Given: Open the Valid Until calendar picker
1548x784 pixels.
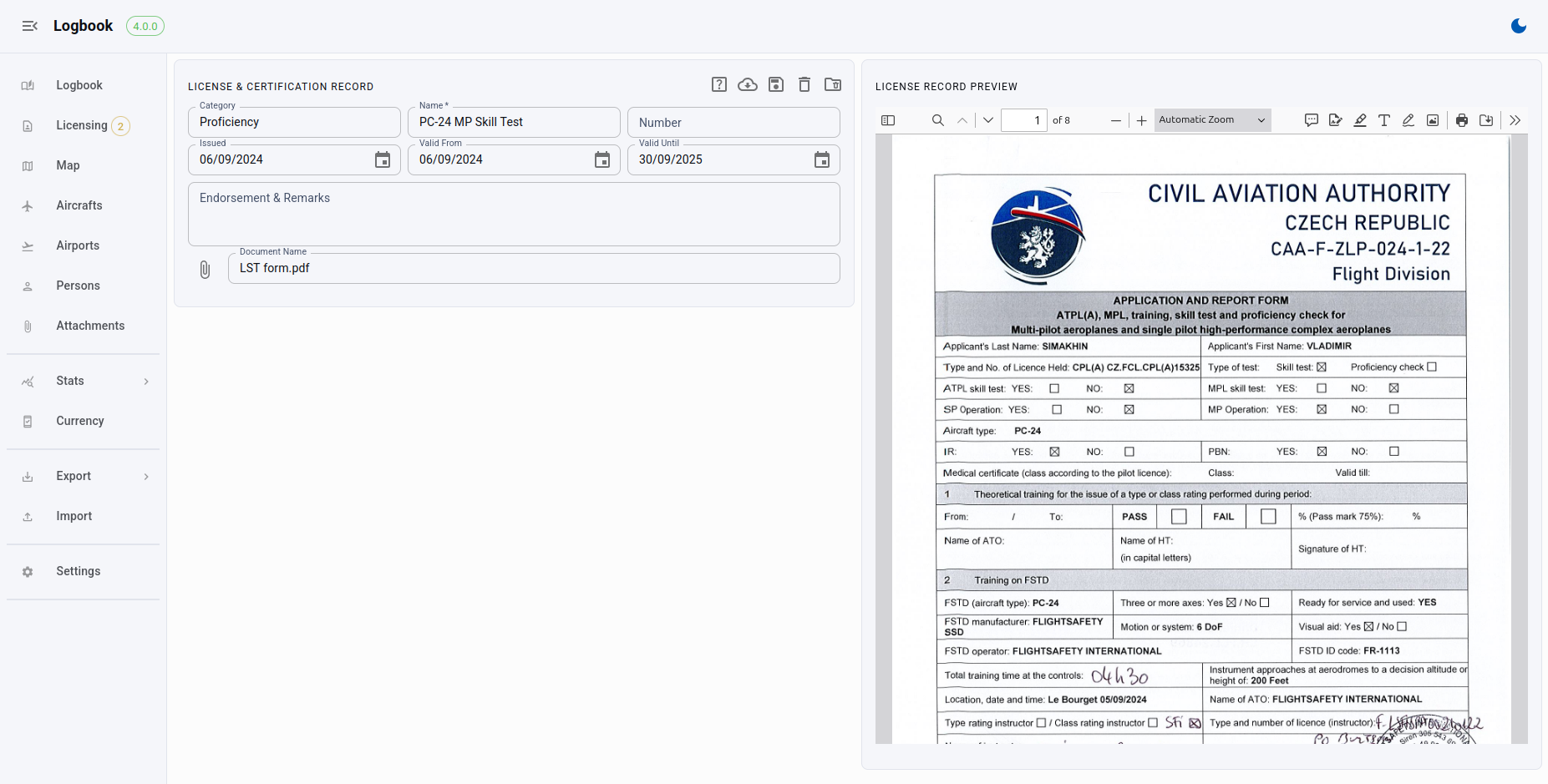Looking at the screenshot, I should tap(822, 159).
